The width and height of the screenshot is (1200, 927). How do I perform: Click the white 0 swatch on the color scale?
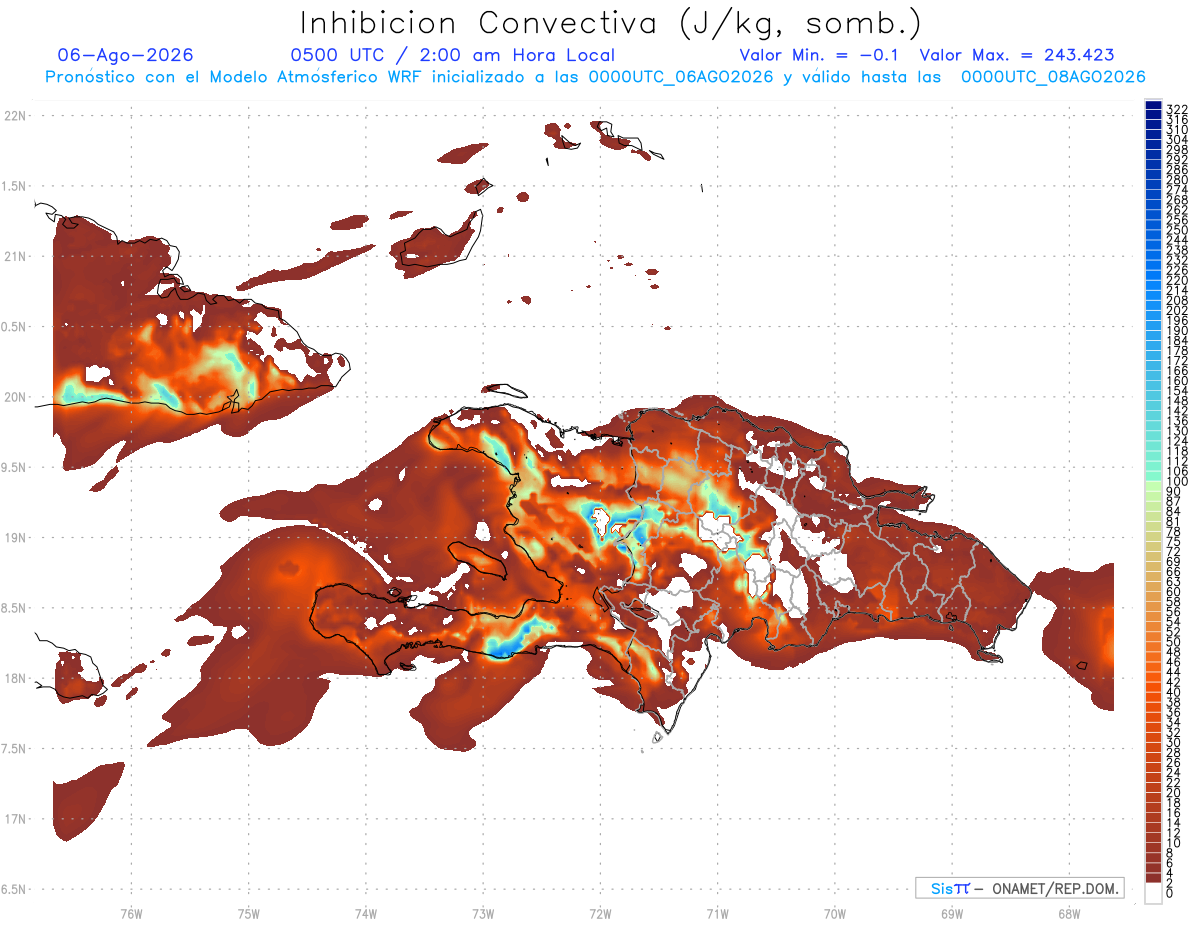click(x=1153, y=894)
